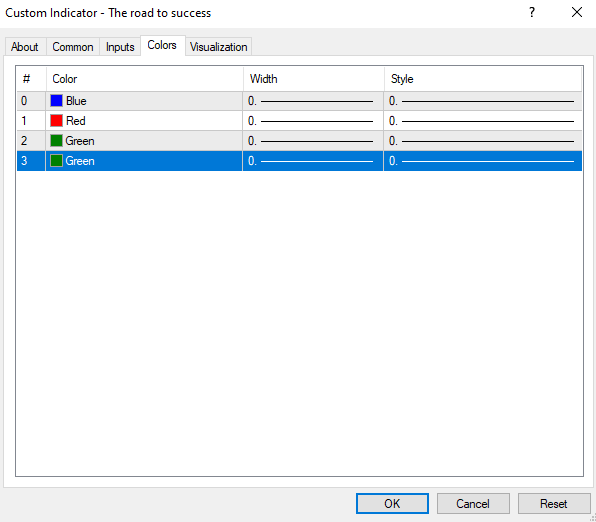Click the green color swatch in row 2

click(x=56, y=141)
